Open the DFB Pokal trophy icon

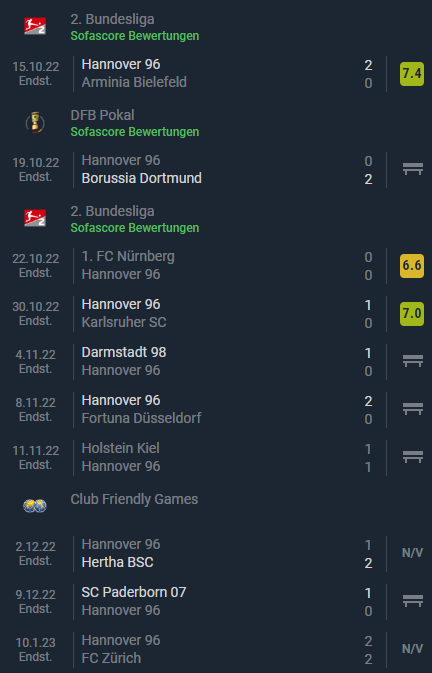pos(35,122)
